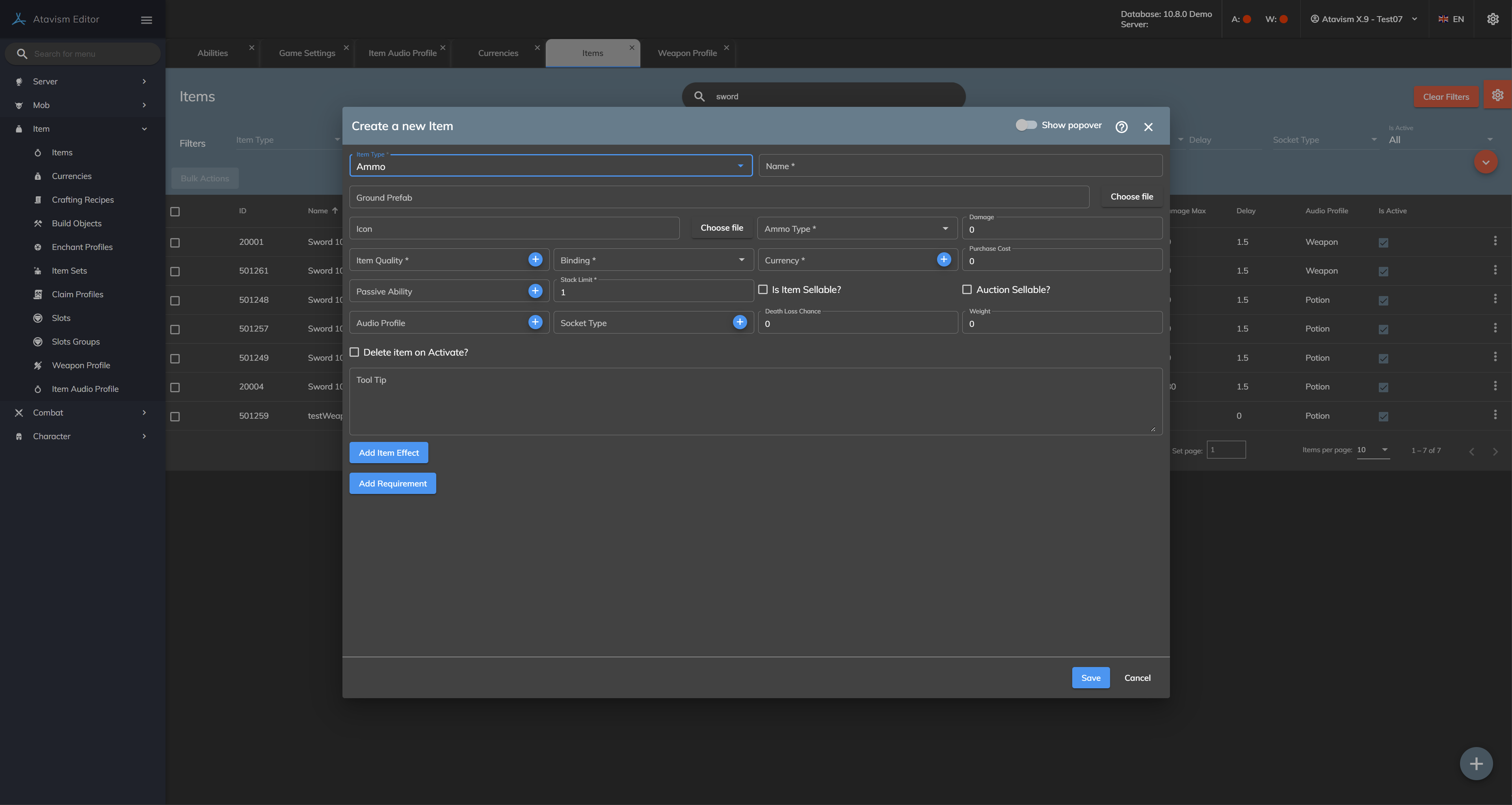Click the plus icon beside Currency field
1512x805 pixels.
tap(943, 259)
